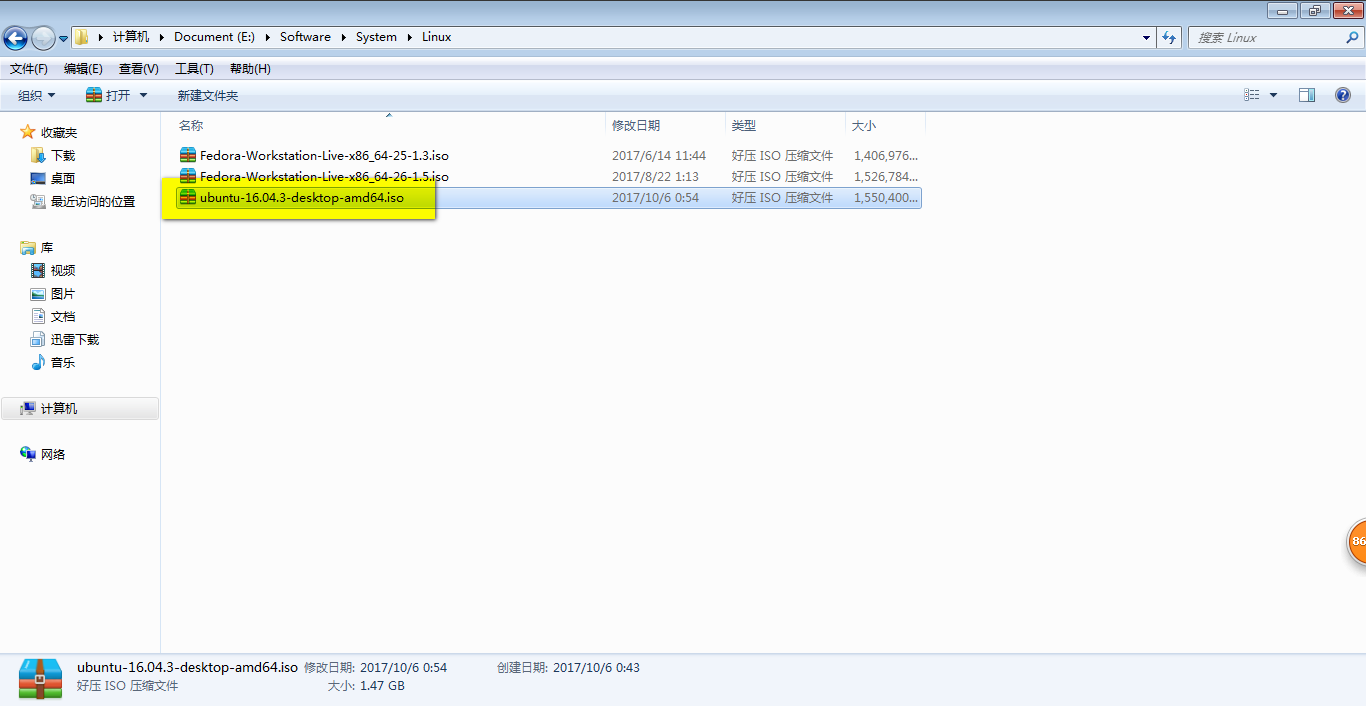Screen dimensions: 1366x706
Task: Toggle the preview pane icon
Action: click(x=1307, y=95)
